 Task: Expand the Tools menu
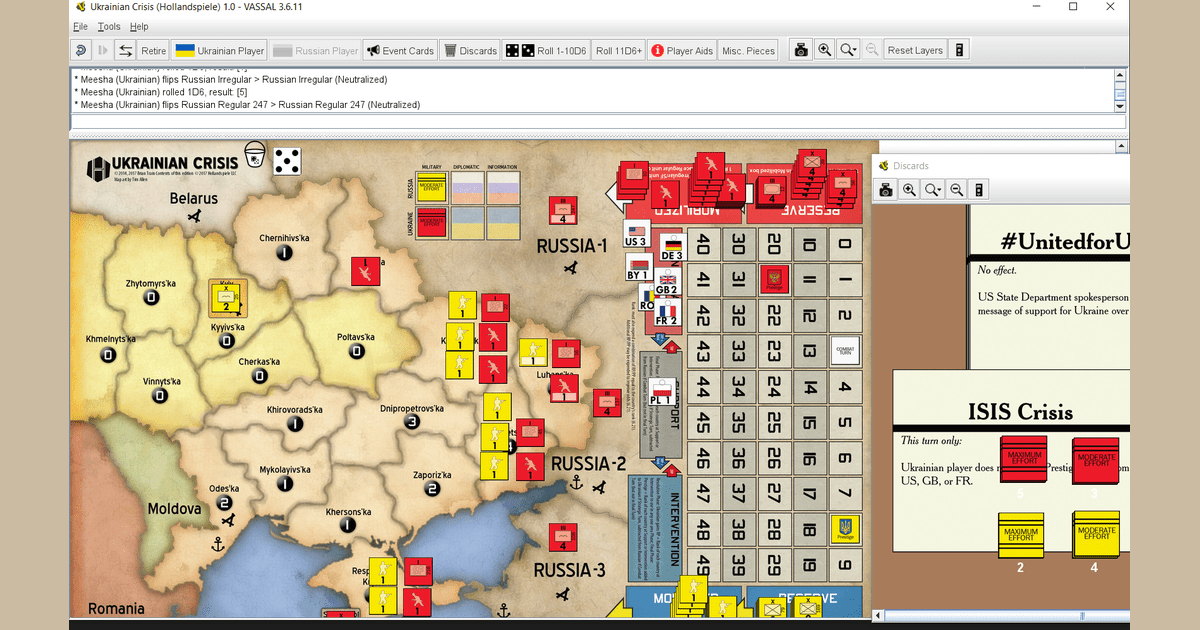coord(108,26)
